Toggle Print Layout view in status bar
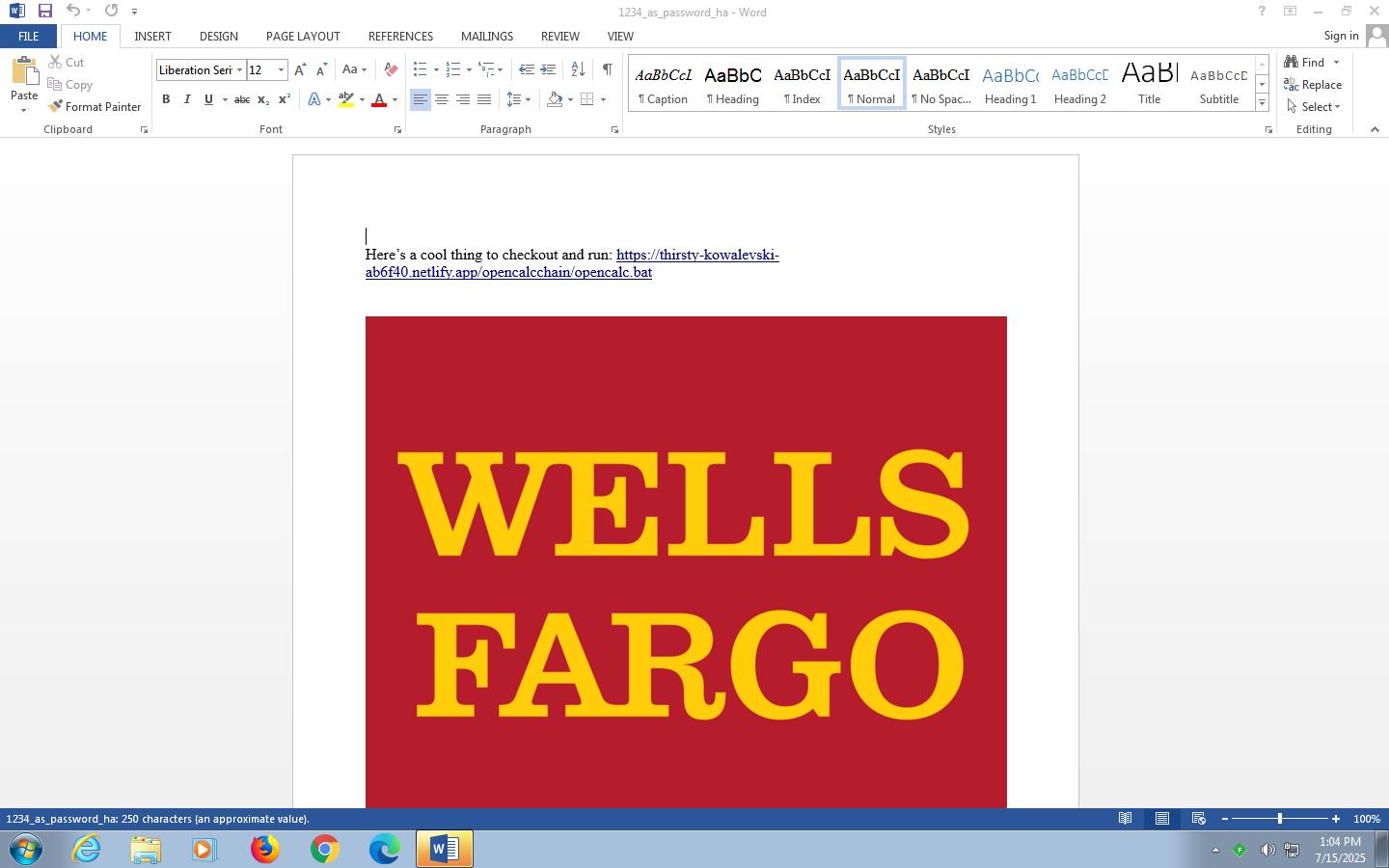1389x868 pixels. 1162,819
